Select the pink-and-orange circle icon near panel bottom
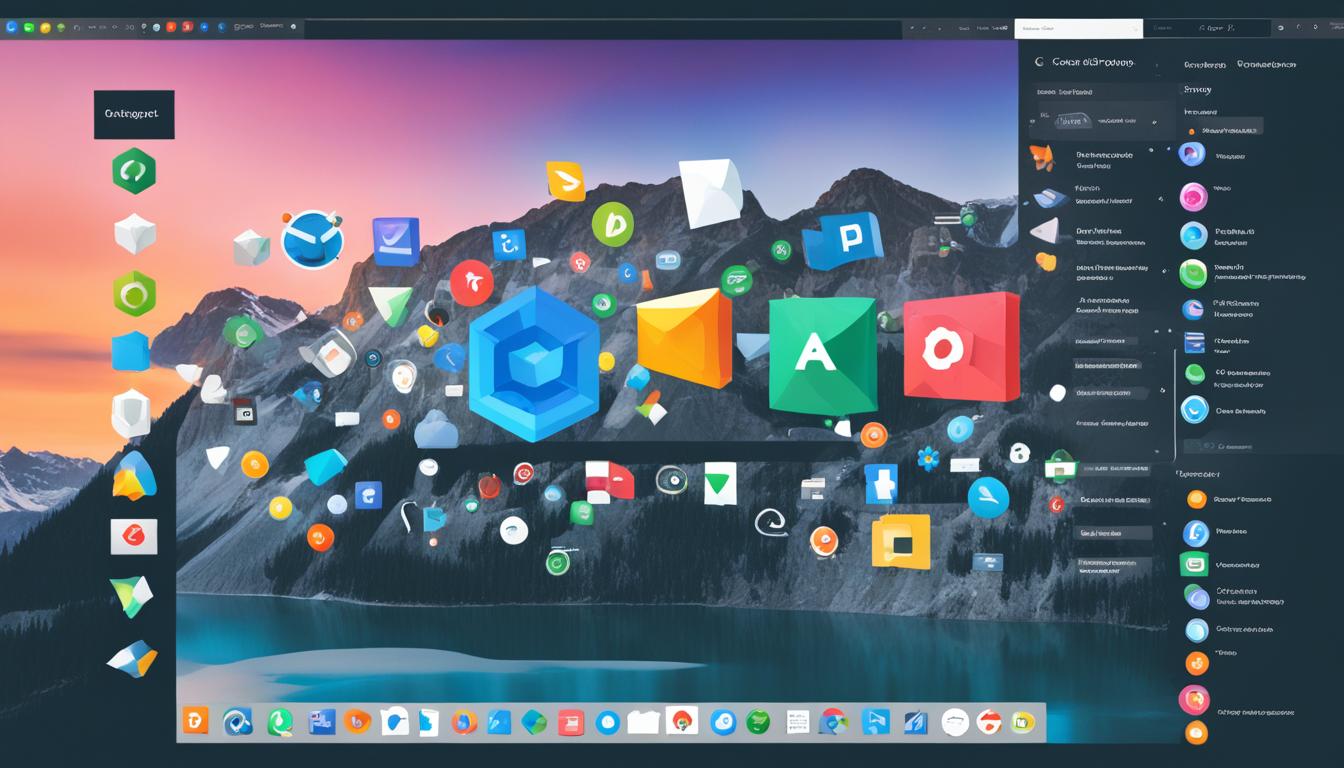This screenshot has height=768, width=1344. pyautogui.click(x=1194, y=699)
